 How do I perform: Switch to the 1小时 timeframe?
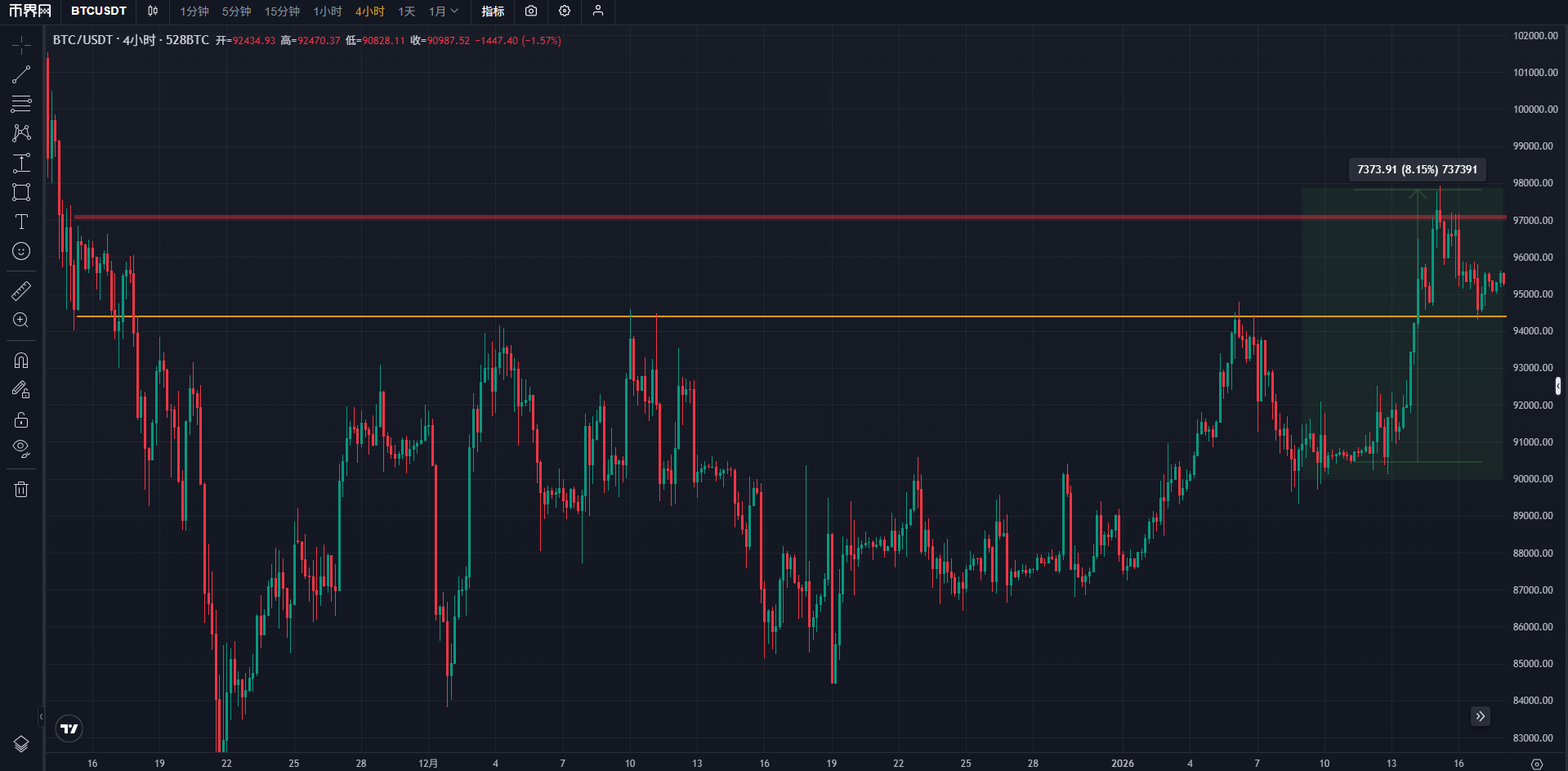(x=328, y=11)
